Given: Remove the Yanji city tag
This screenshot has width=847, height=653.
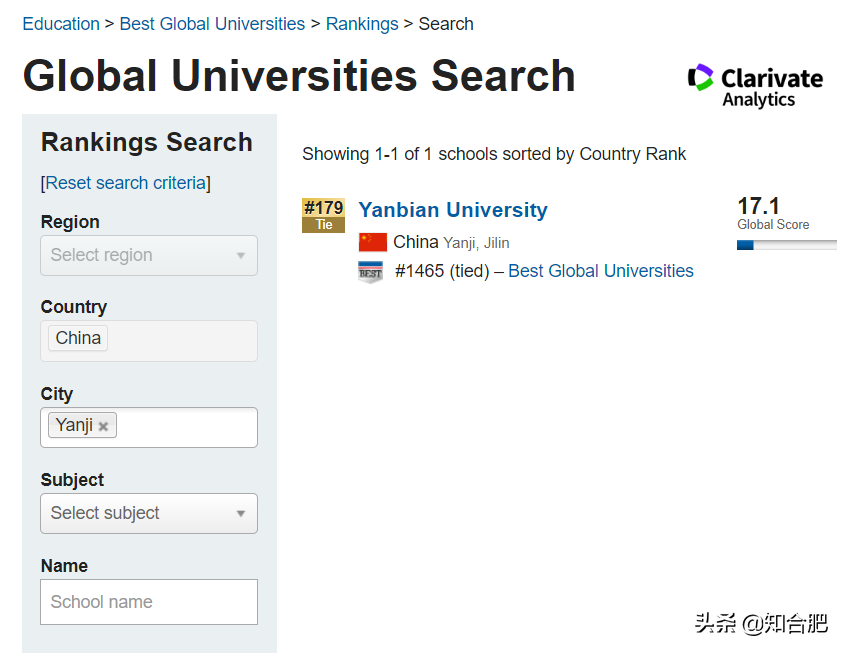Looking at the screenshot, I should (103, 426).
